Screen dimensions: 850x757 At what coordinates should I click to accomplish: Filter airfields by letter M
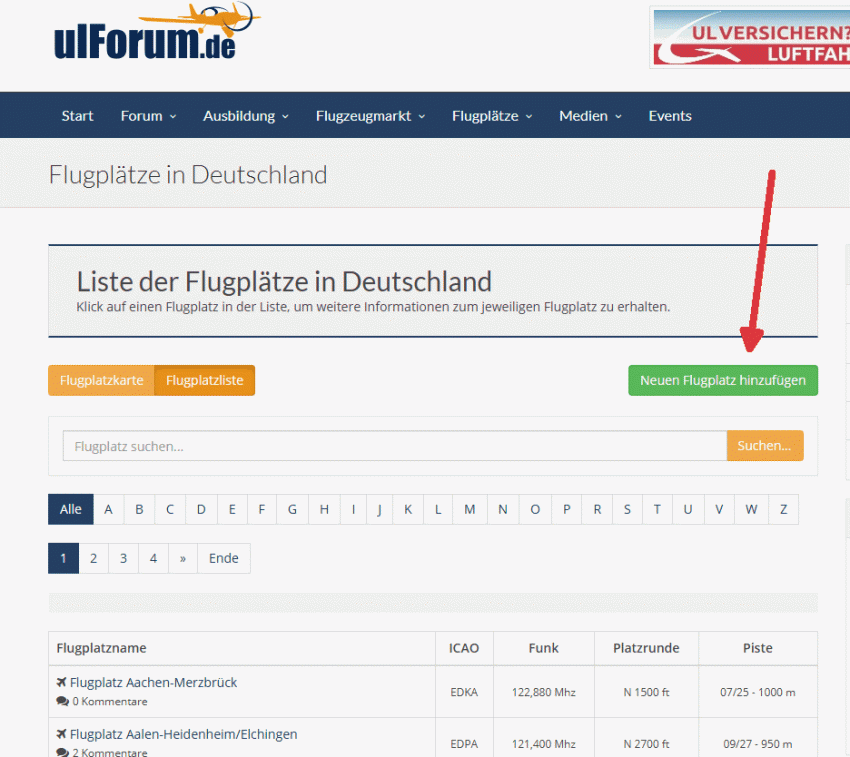(x=469, y=509)
